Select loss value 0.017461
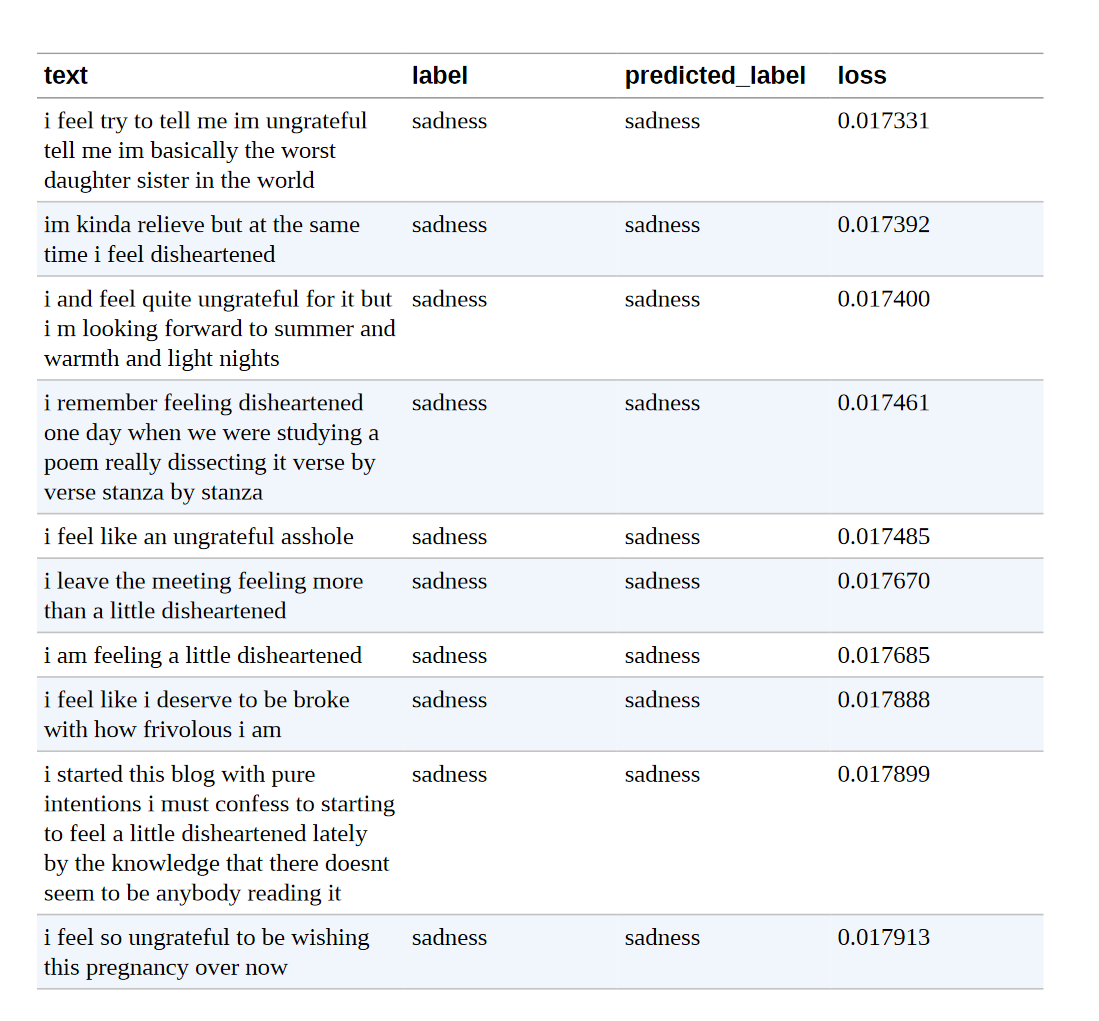The height and width of the screenshot is (1021, 1099). pos(883,402)
